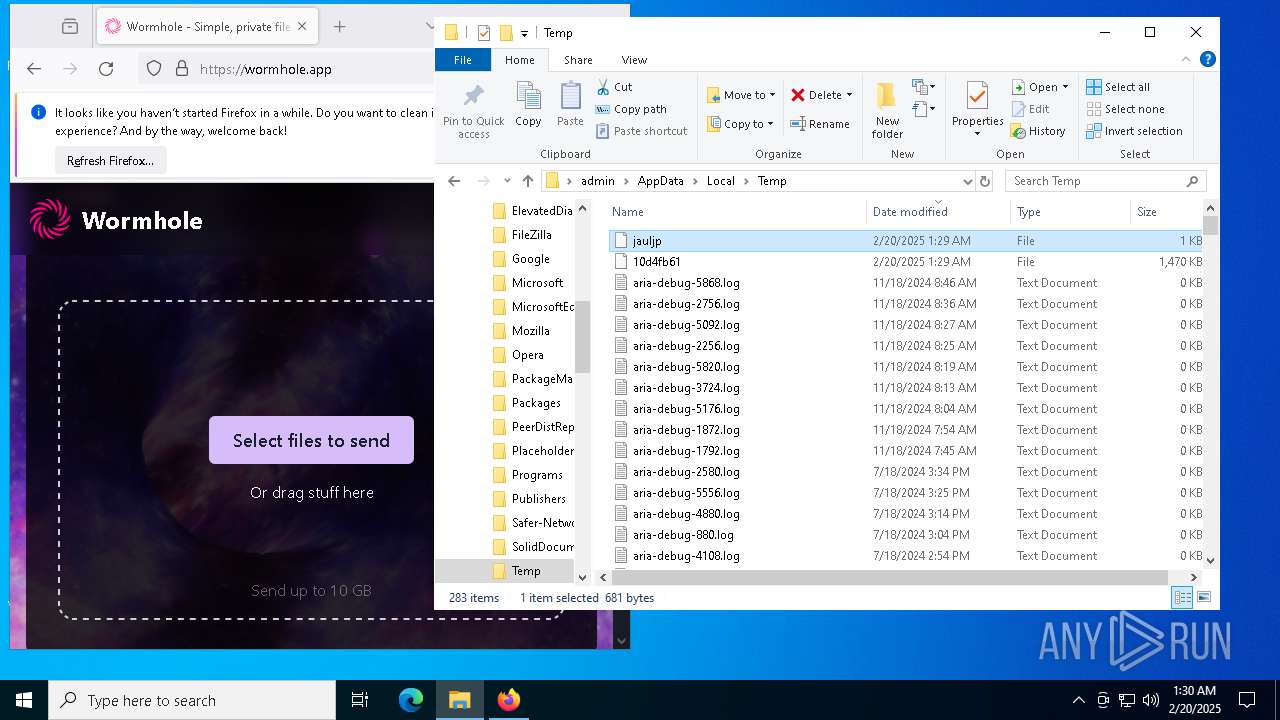Switch to details view layout icon
Screen dimensions: 1280x720
[1182, 597]
